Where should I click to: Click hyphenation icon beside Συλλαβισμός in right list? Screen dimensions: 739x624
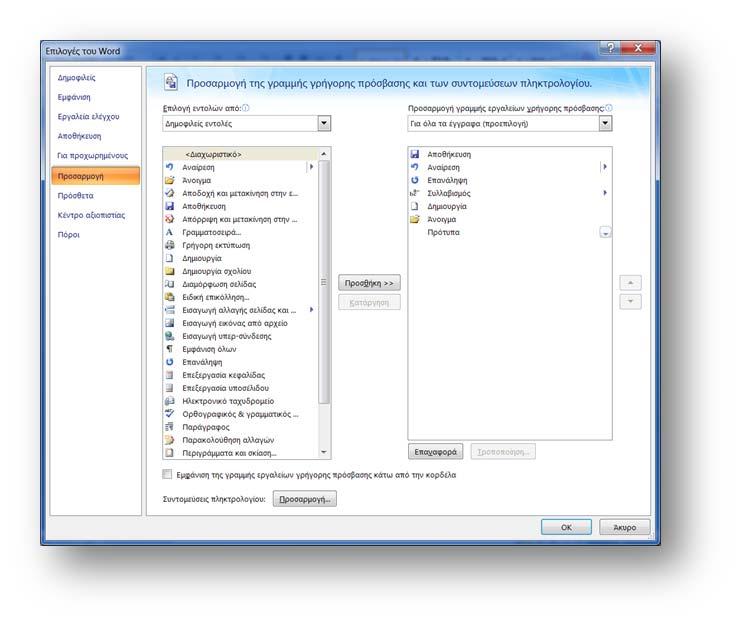[415, 193]
